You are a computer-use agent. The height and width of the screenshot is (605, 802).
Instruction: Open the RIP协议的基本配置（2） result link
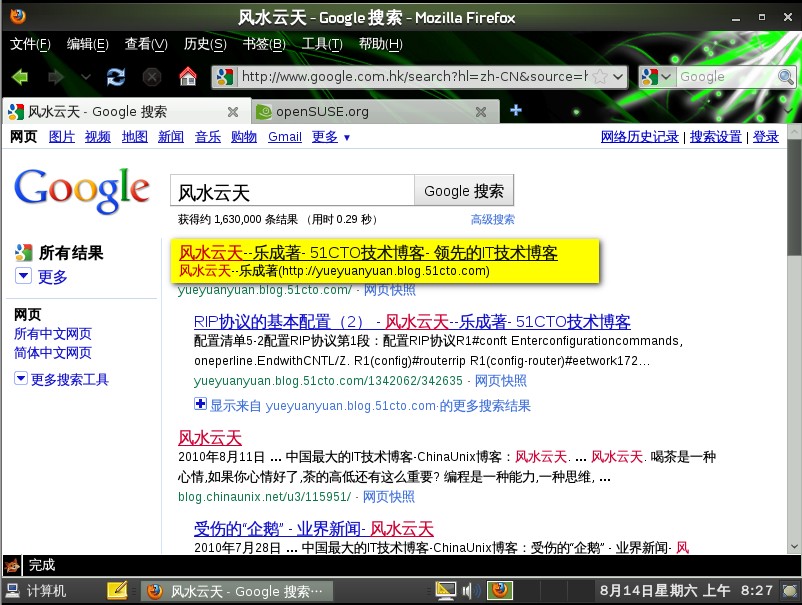(412, 322)
